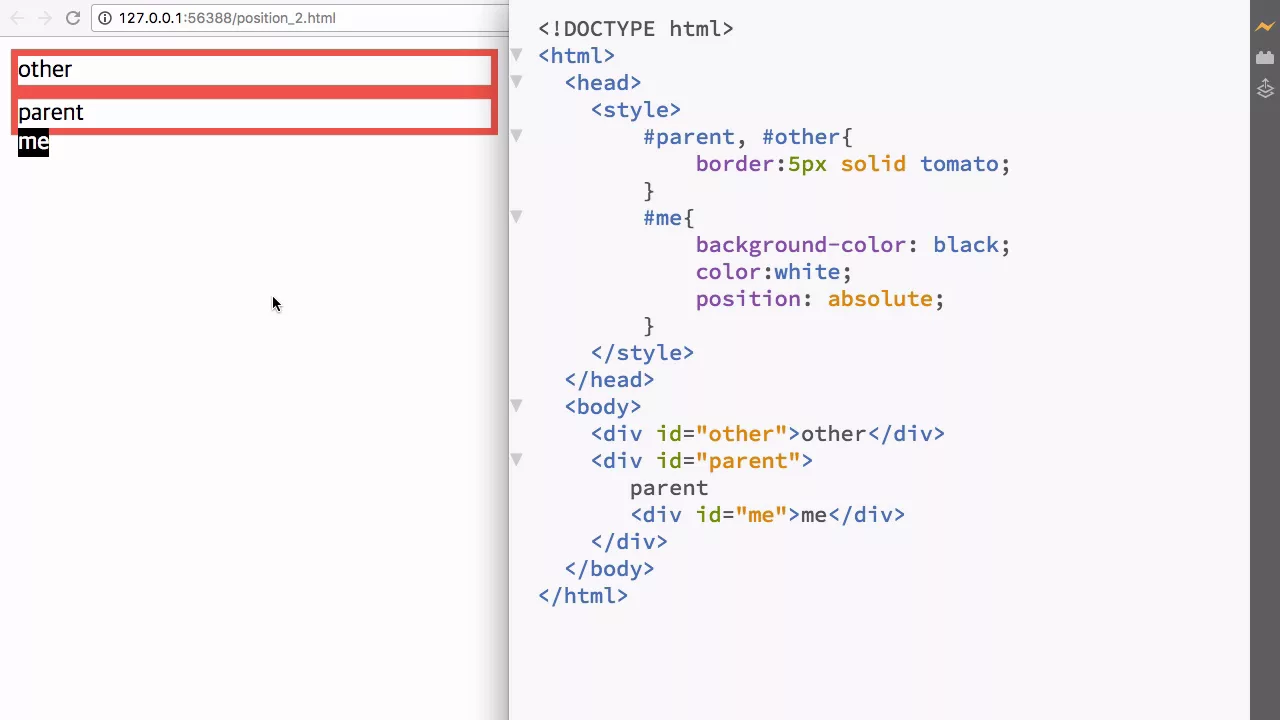View site information icon in address bar

coord(104,18)
